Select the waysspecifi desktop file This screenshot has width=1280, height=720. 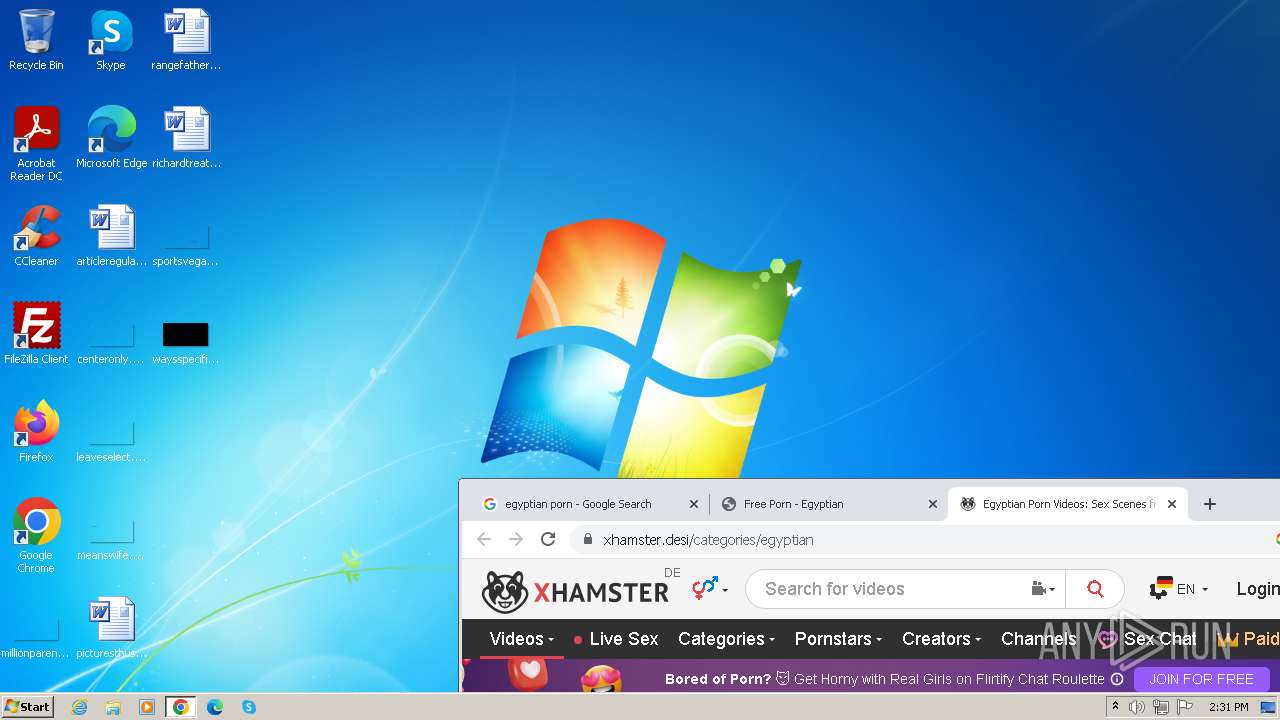(186, 342)
